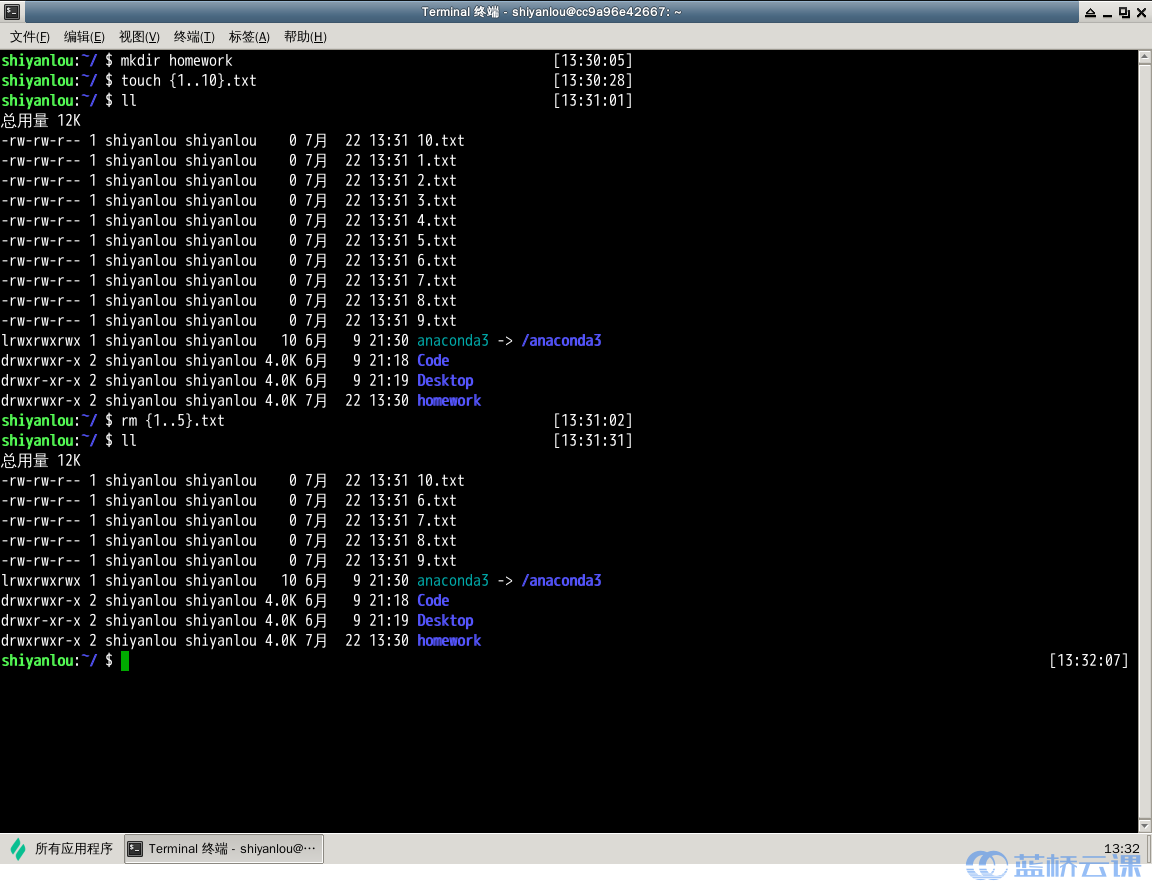Click the scrollbar down arrow

[x=1144, y=824]
